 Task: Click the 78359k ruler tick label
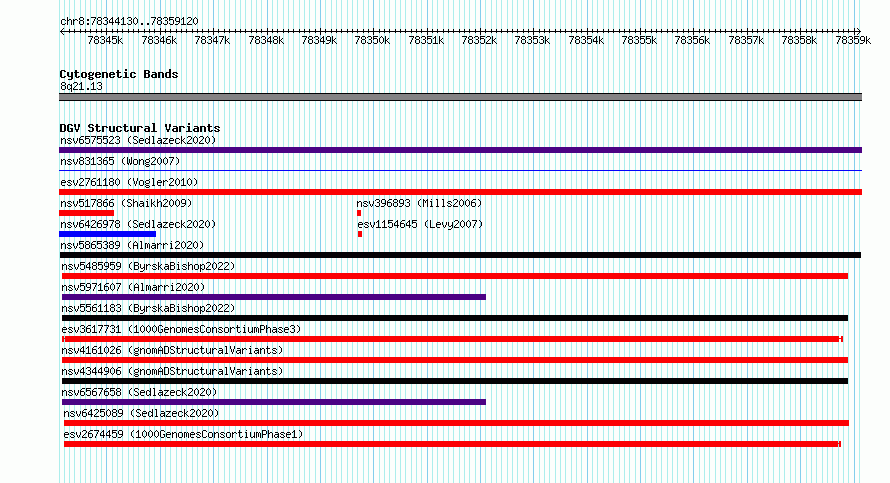(853, 40)
